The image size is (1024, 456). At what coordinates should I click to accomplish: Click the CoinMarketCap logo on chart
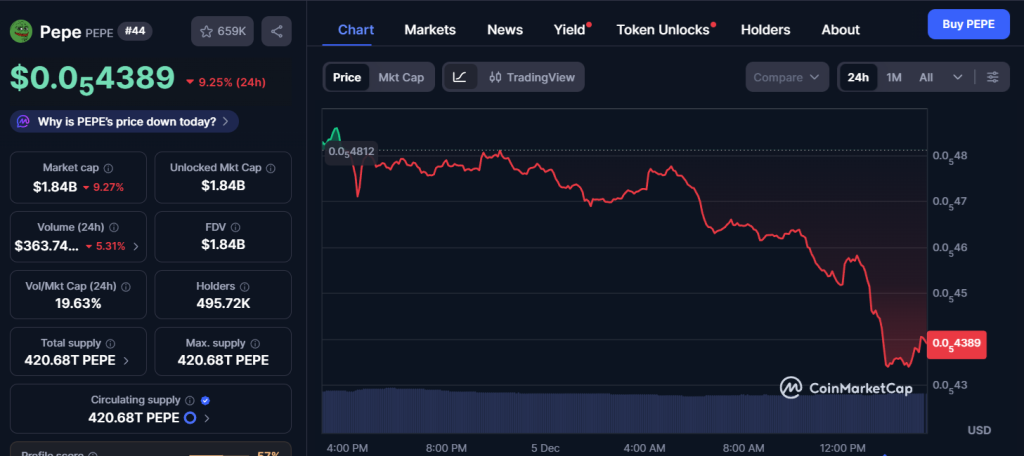pos(846,387)
